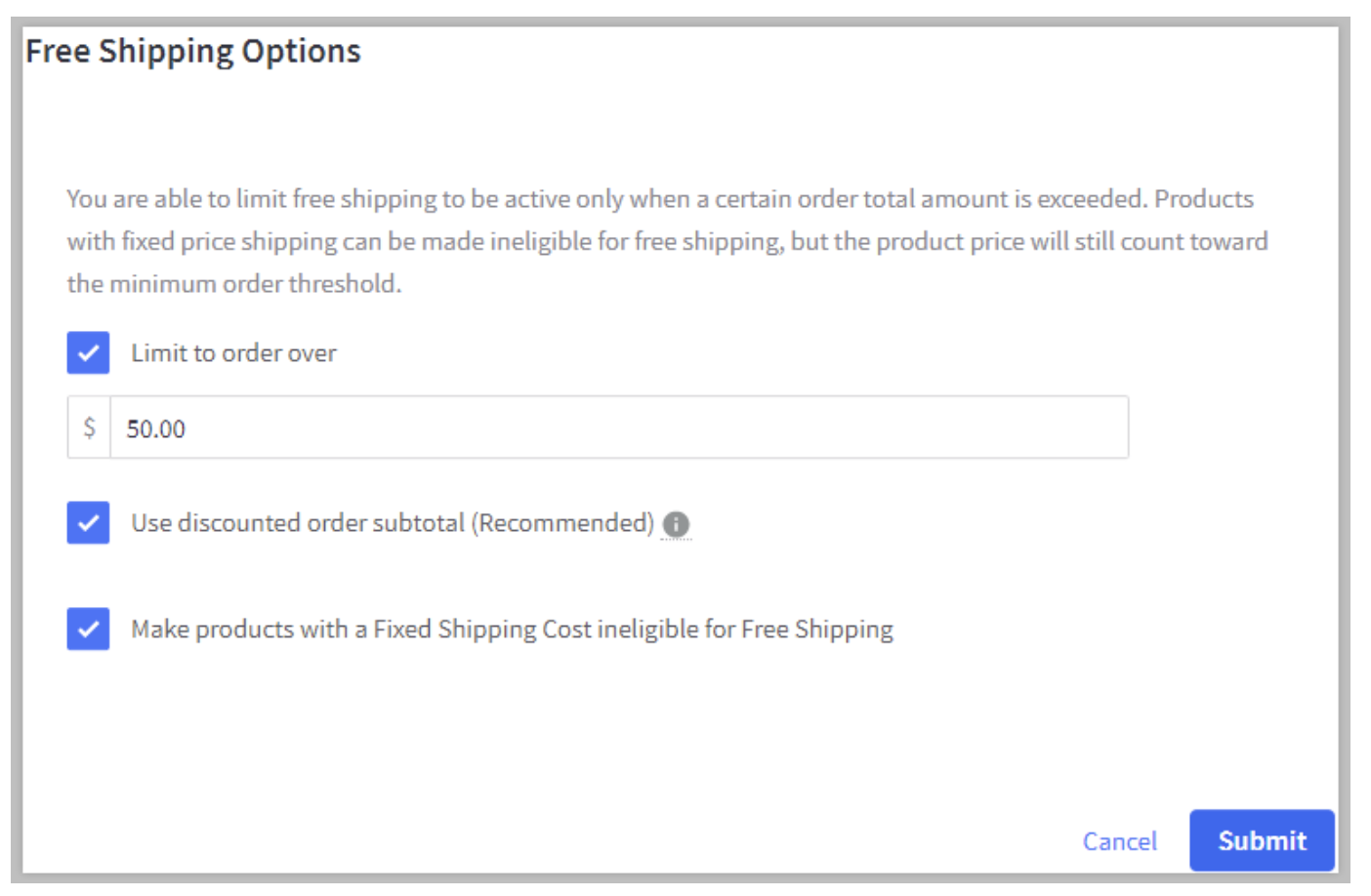Viewport: 1371px width, 896px height.
Task: Click the Free Shipping Options heading
Action: (x=193, y=51)
